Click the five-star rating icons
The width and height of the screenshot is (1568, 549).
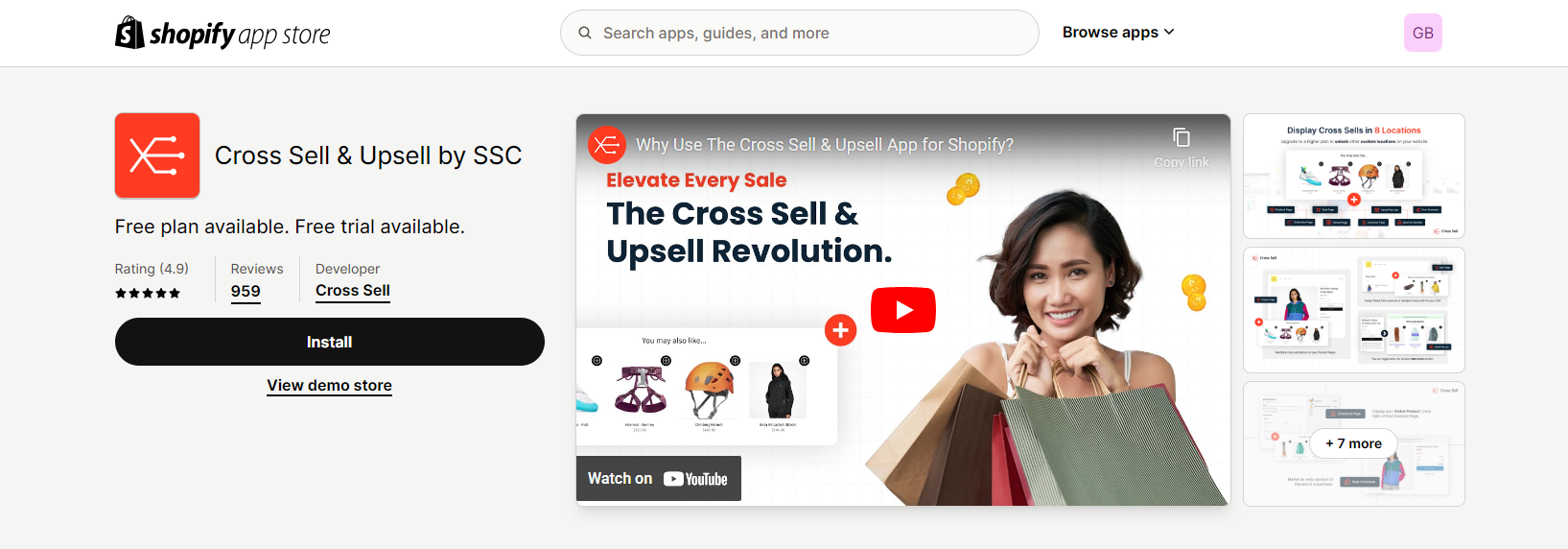(x=148, y=294)
